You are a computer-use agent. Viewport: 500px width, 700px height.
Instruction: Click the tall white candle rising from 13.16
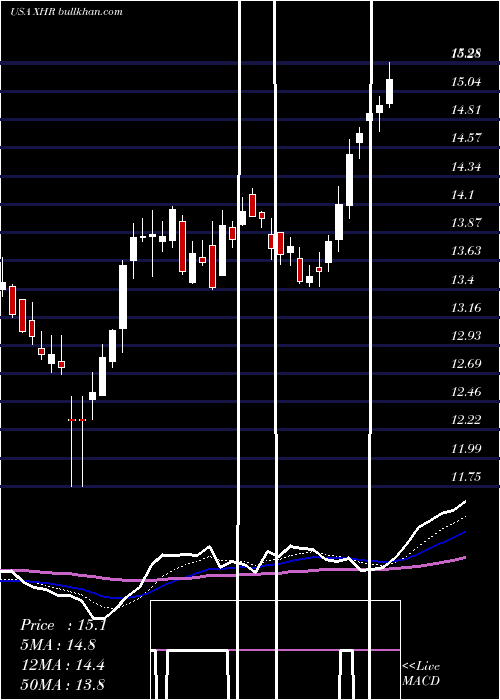coord(123,297)
